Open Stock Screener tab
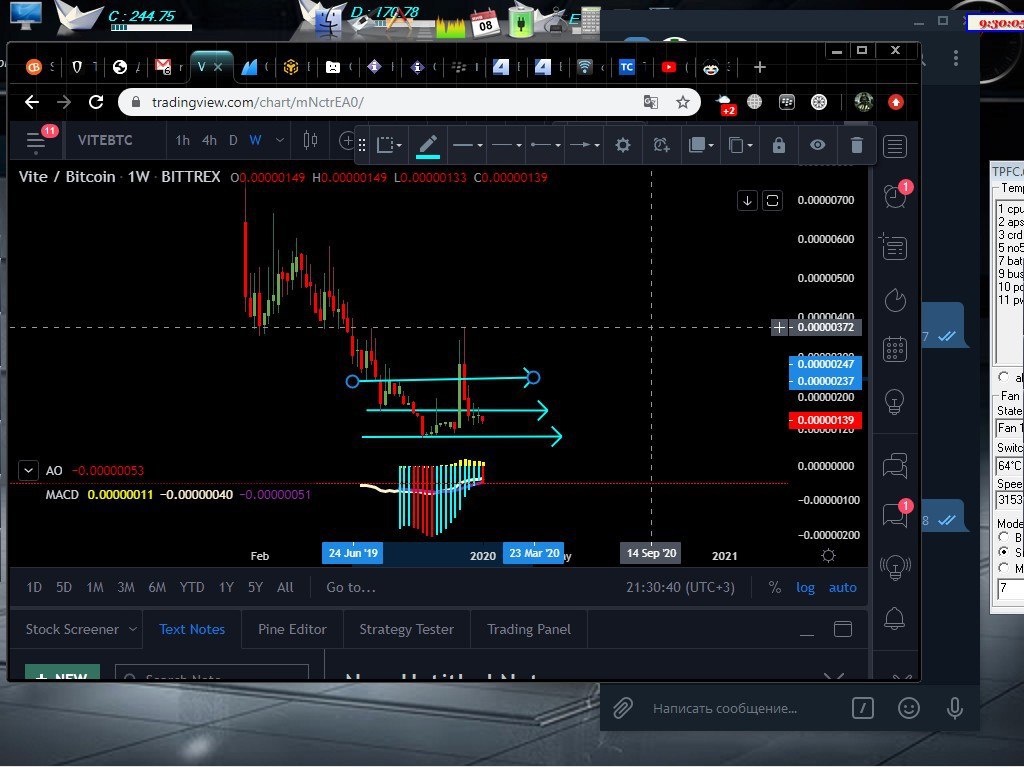This screenshot has height=768, width=1024. click(72, 630)
